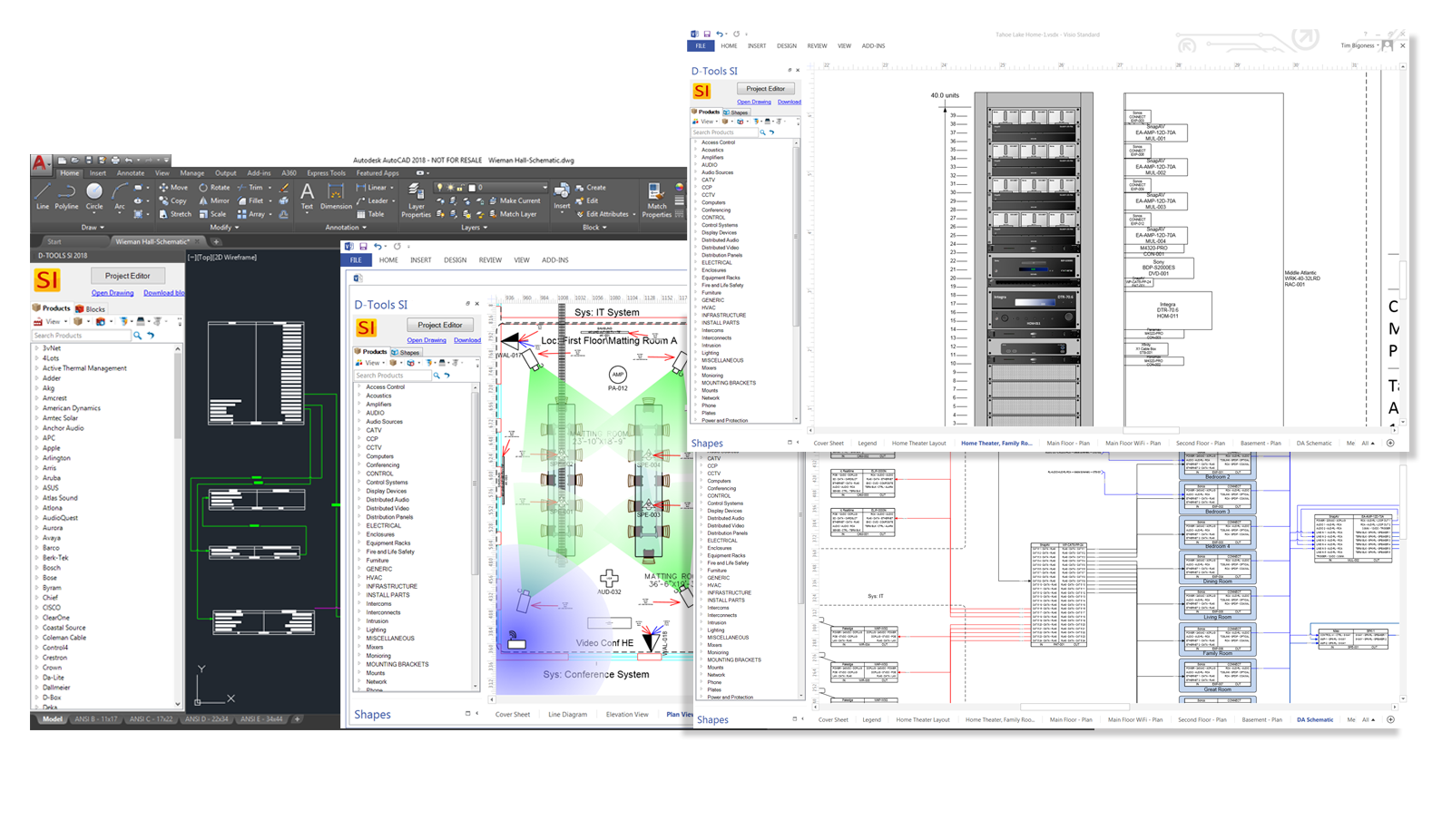Viewport: 1452px width, 840px height.
Task: Open the DA Schematic page tab in Visio
Action: (1314, 719)
